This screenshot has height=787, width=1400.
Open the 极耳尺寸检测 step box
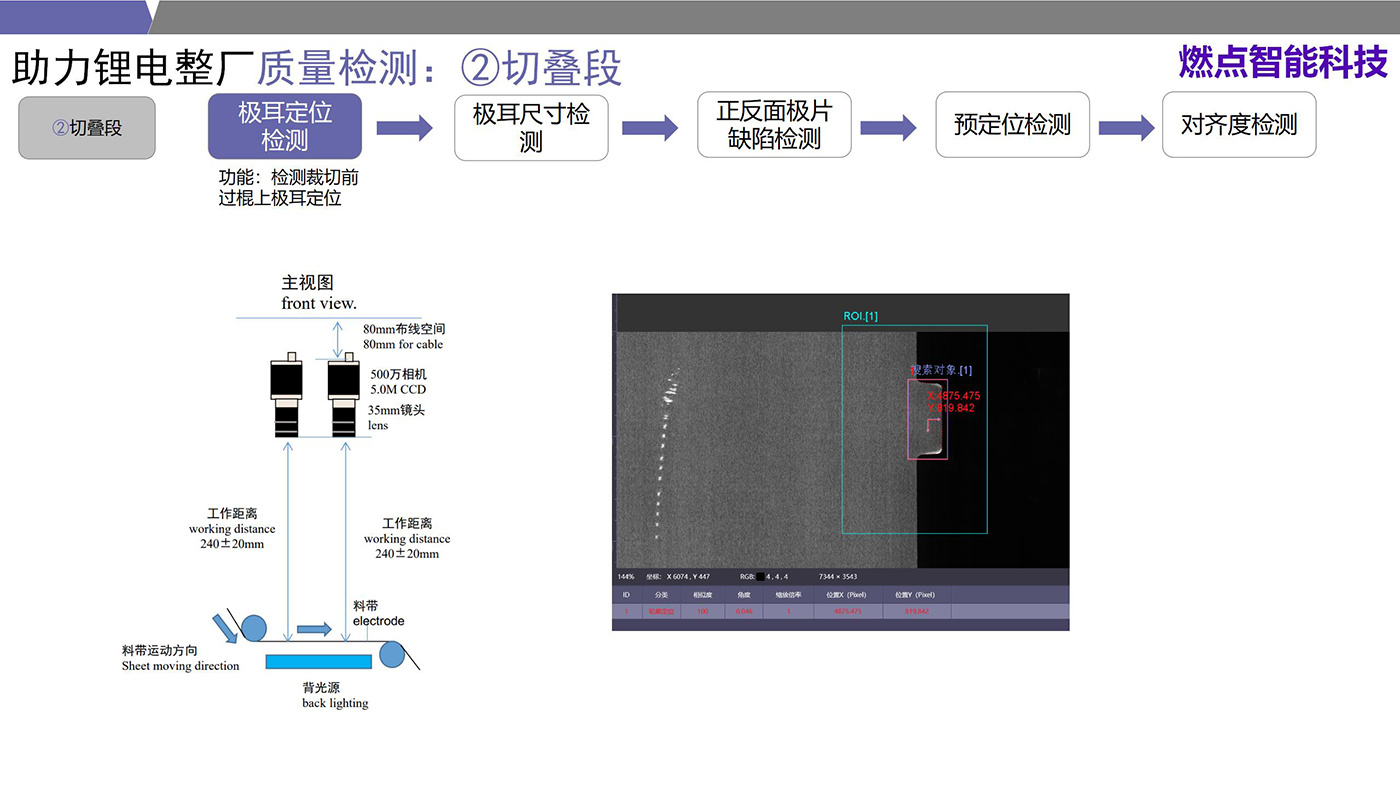pyautogui.click(x=531, y=127)
